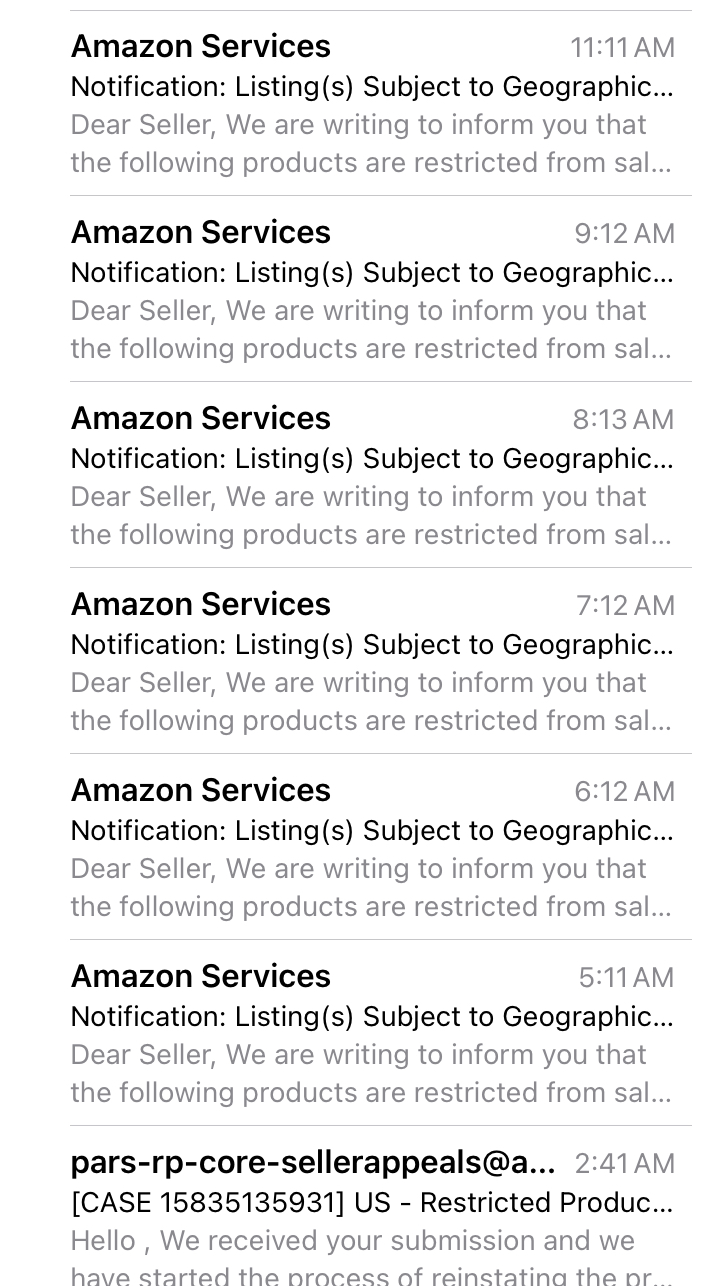Select preview text of the 9:12 AM email
Image resolution: width=724 pixels, height=1286 pixels.
371,330
